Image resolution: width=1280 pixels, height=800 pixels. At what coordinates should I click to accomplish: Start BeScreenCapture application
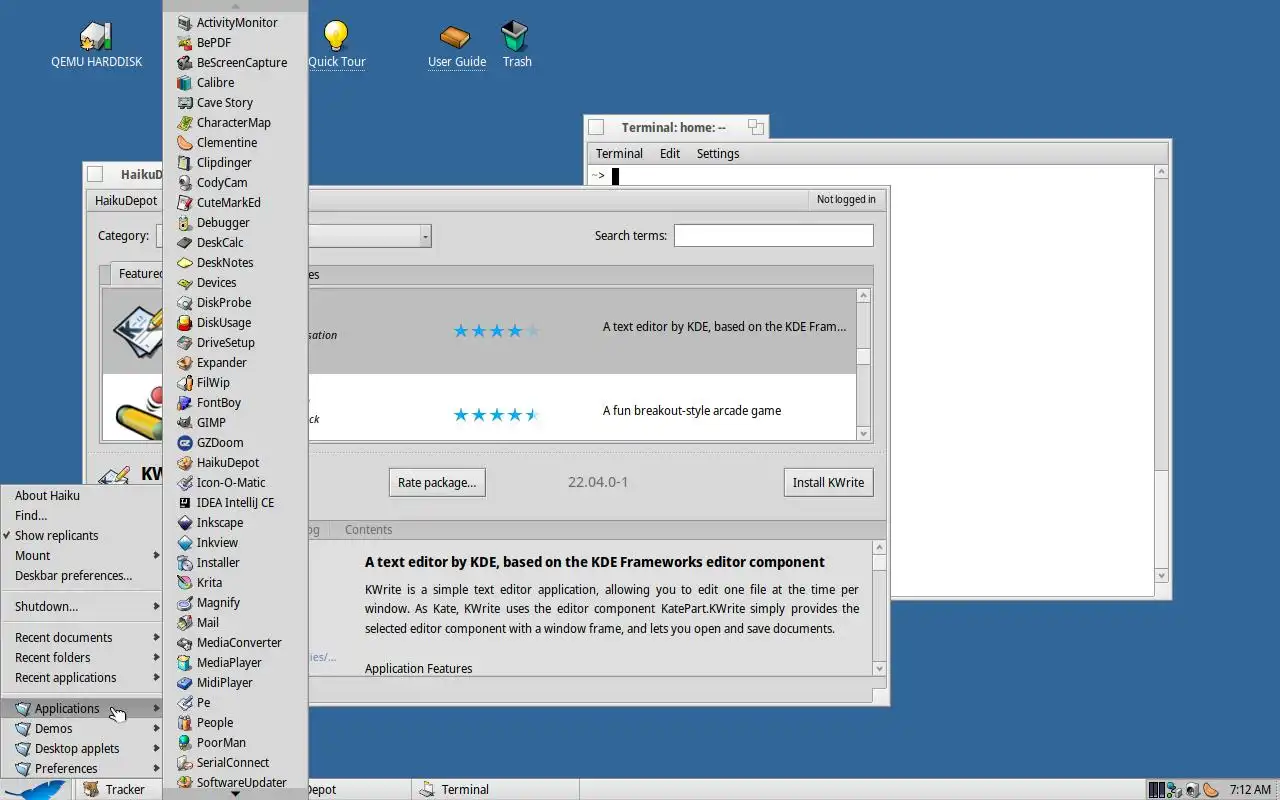(x=235, y=62)
